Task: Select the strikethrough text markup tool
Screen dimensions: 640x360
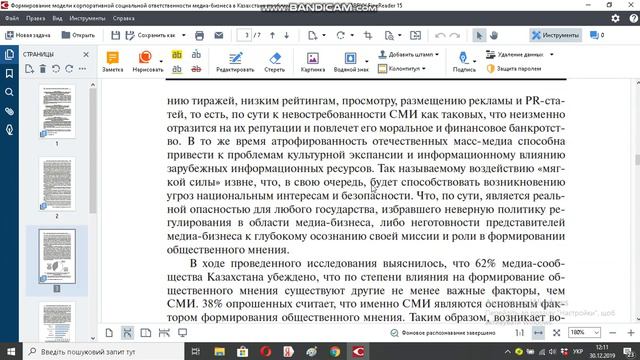Action: click(196, 69)
